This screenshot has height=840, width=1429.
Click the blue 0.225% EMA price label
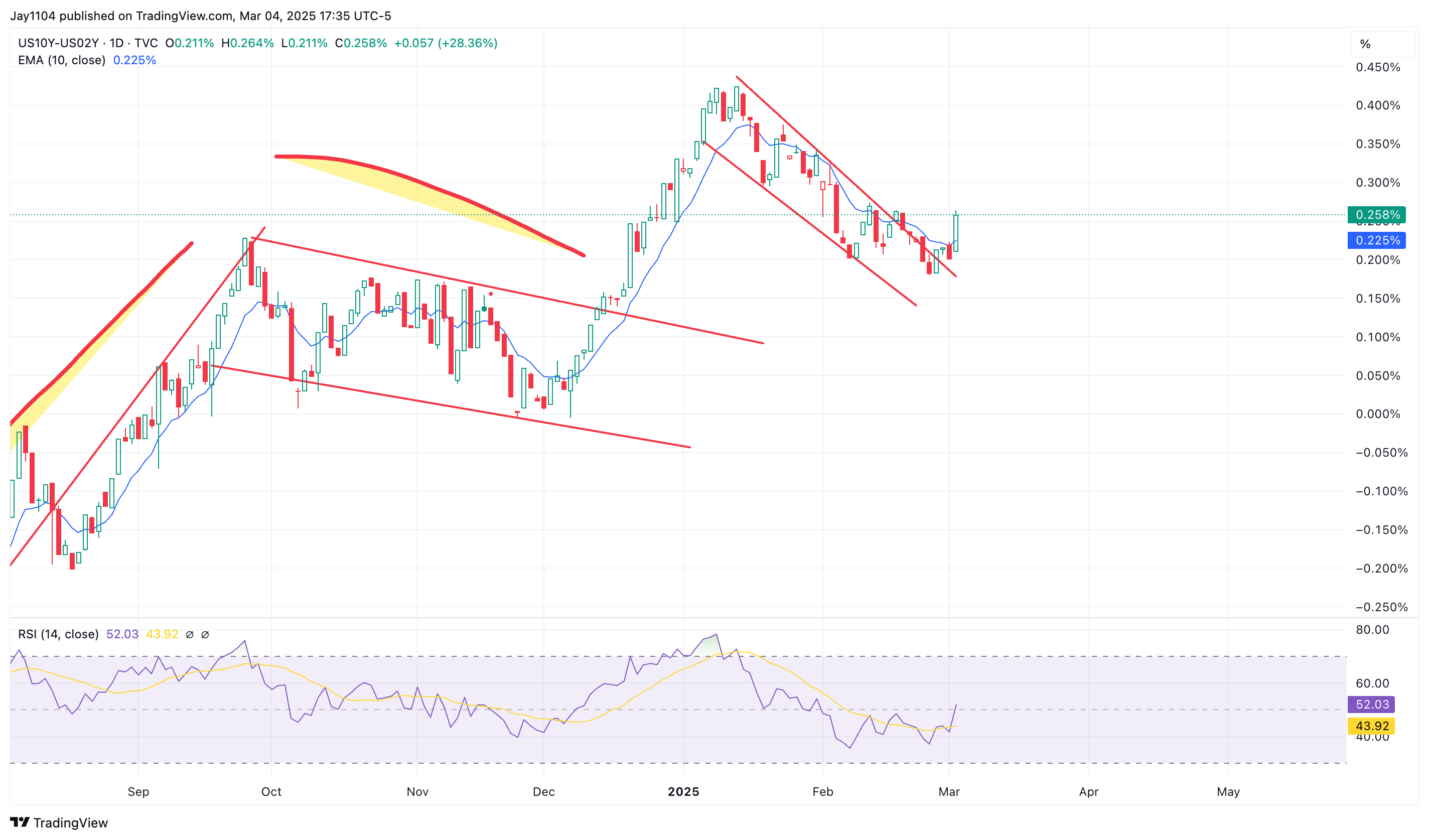pyautogui.click(x=1376, y=240)
